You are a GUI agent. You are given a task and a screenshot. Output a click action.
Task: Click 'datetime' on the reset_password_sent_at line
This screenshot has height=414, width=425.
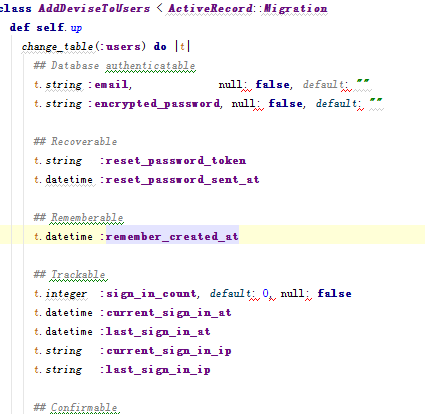[x=69, y=180]
